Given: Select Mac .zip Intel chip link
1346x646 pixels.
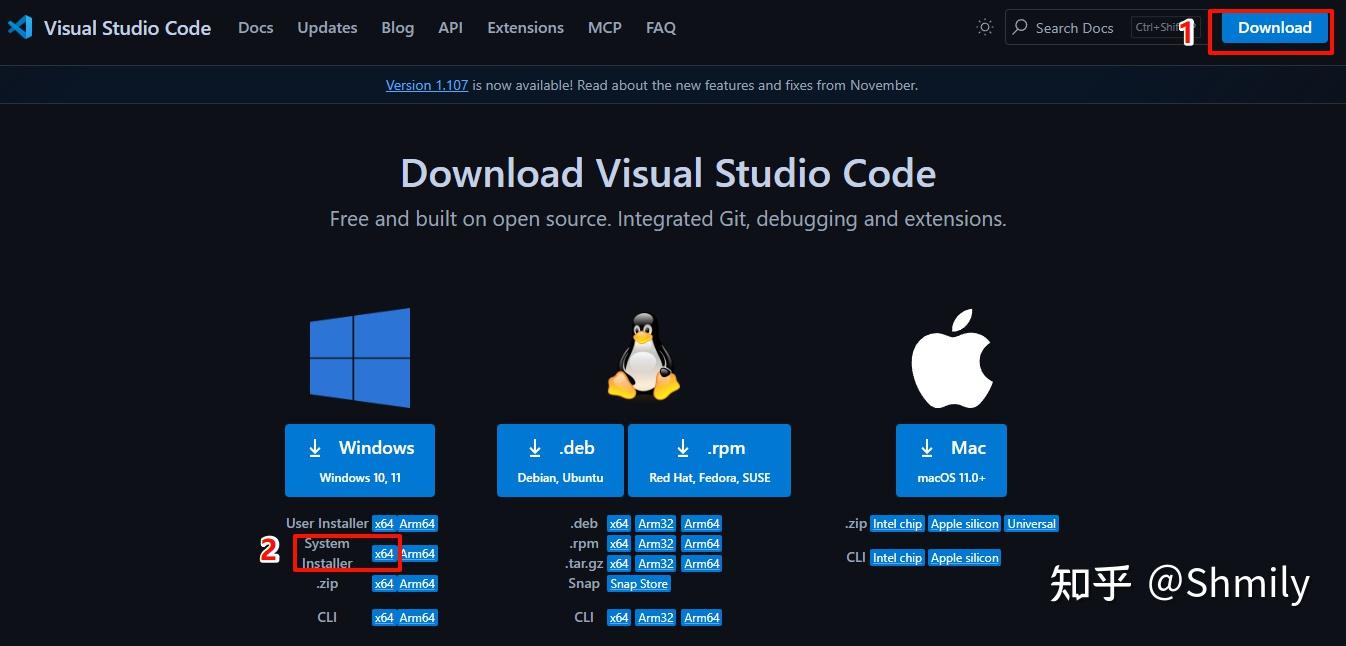Looking at the screenshot, I should pos(897,524).
